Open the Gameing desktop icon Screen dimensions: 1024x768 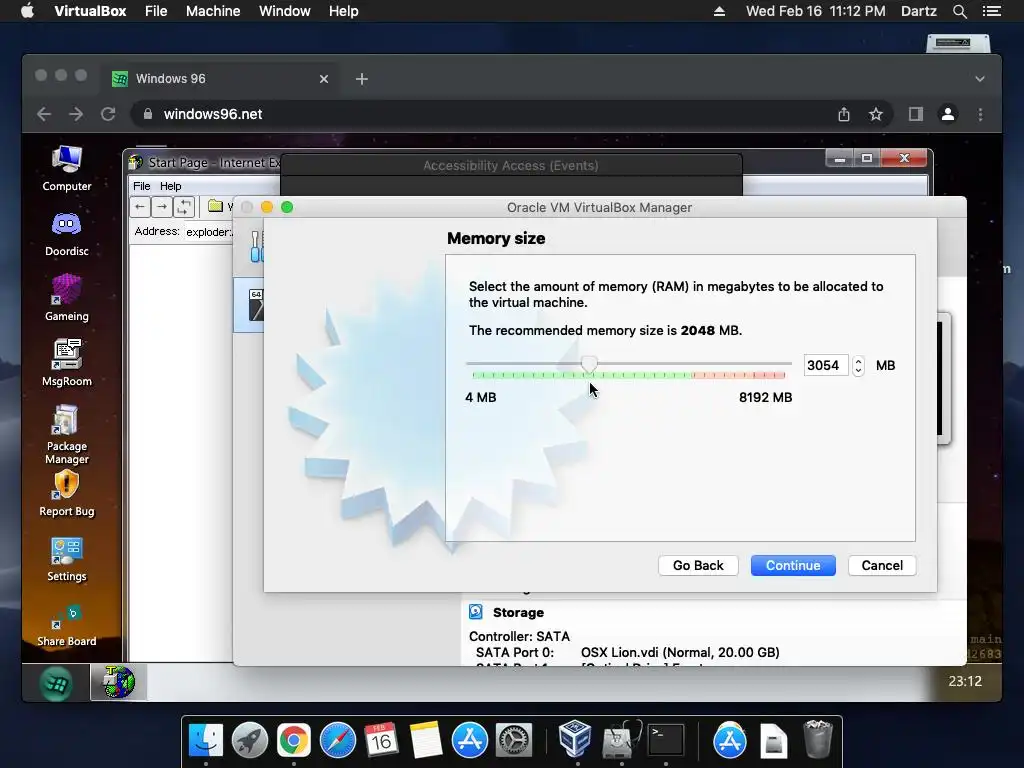[67, 298]
